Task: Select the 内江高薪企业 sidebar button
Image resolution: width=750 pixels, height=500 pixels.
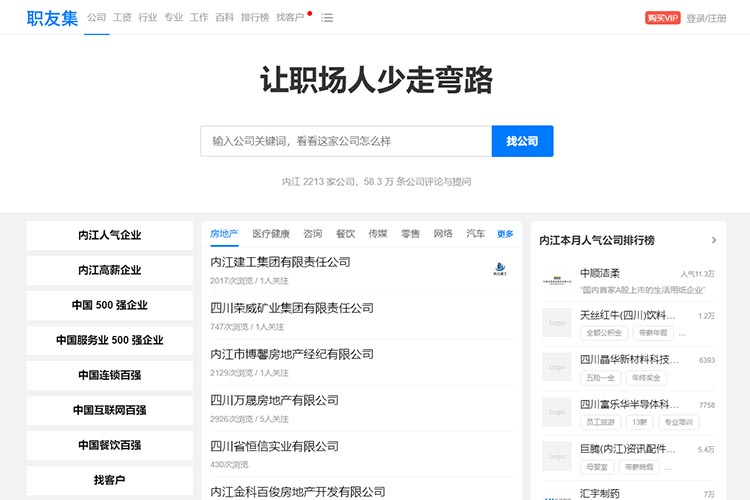Action: click(x=110, y=270)
